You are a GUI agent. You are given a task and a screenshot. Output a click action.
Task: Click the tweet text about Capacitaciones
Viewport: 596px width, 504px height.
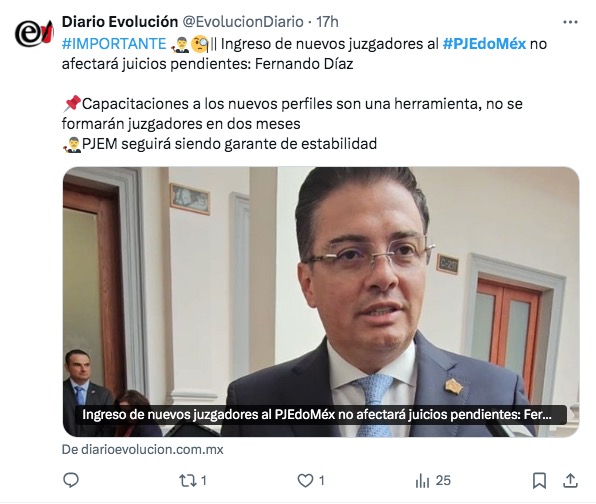(292, 114)
